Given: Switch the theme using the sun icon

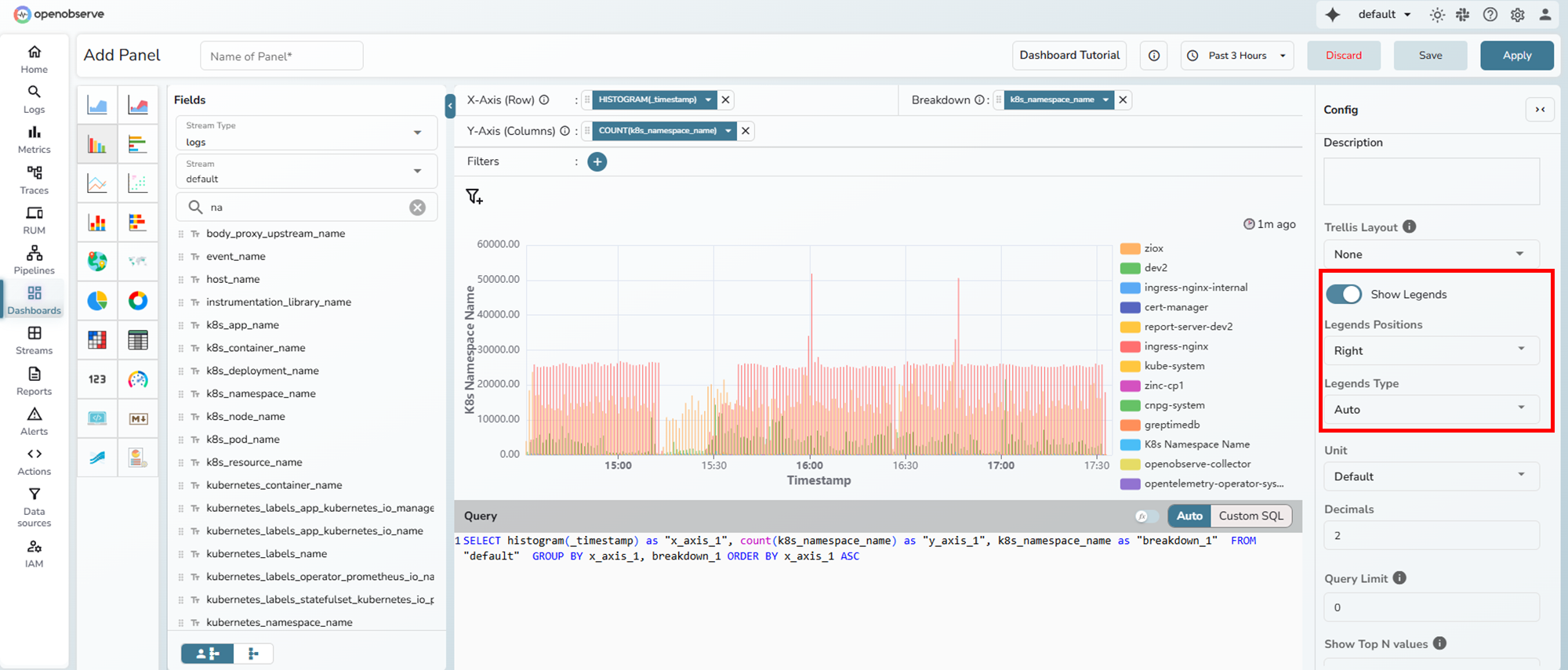Looking at the screenshot, I should pyautogui.click(x=1436, y=14).
